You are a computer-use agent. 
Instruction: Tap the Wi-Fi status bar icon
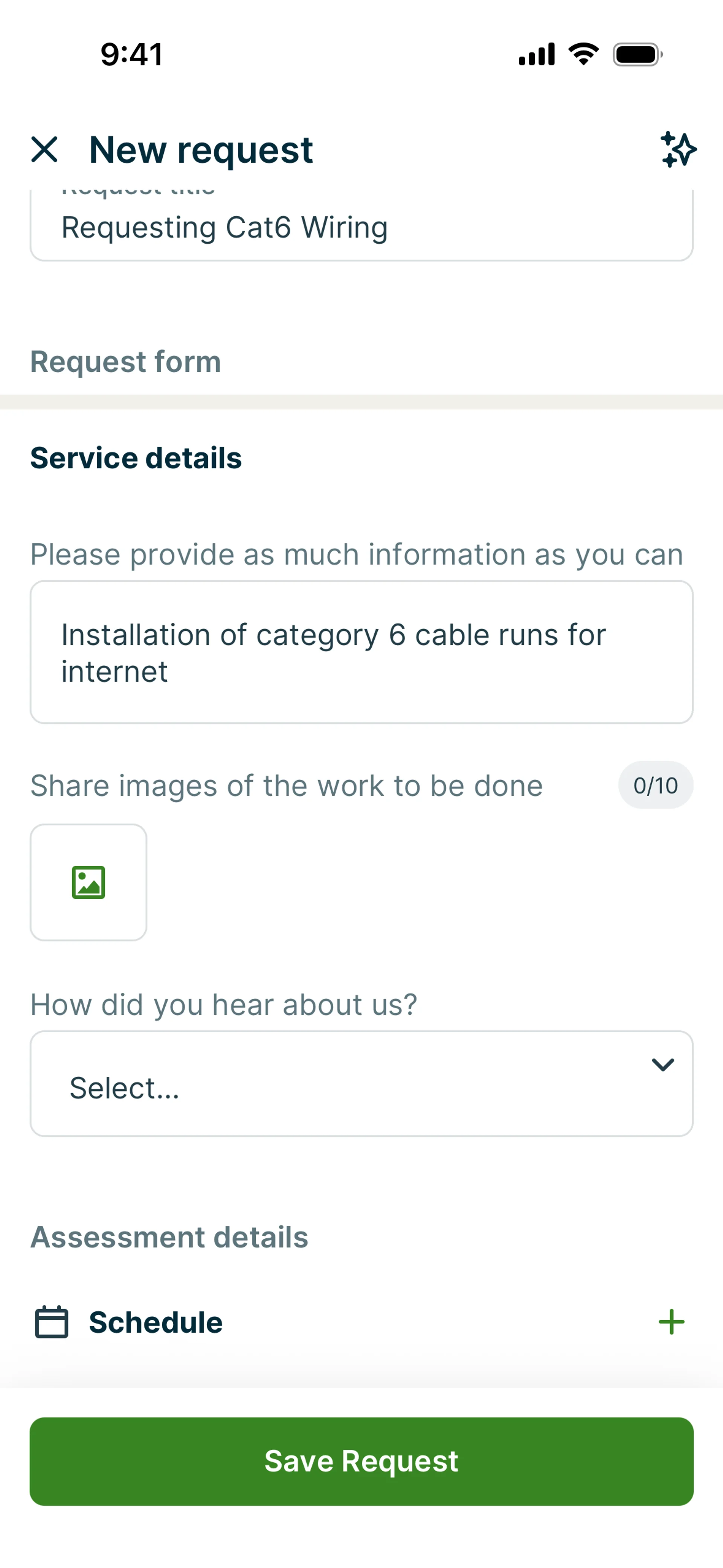point(583,54)
